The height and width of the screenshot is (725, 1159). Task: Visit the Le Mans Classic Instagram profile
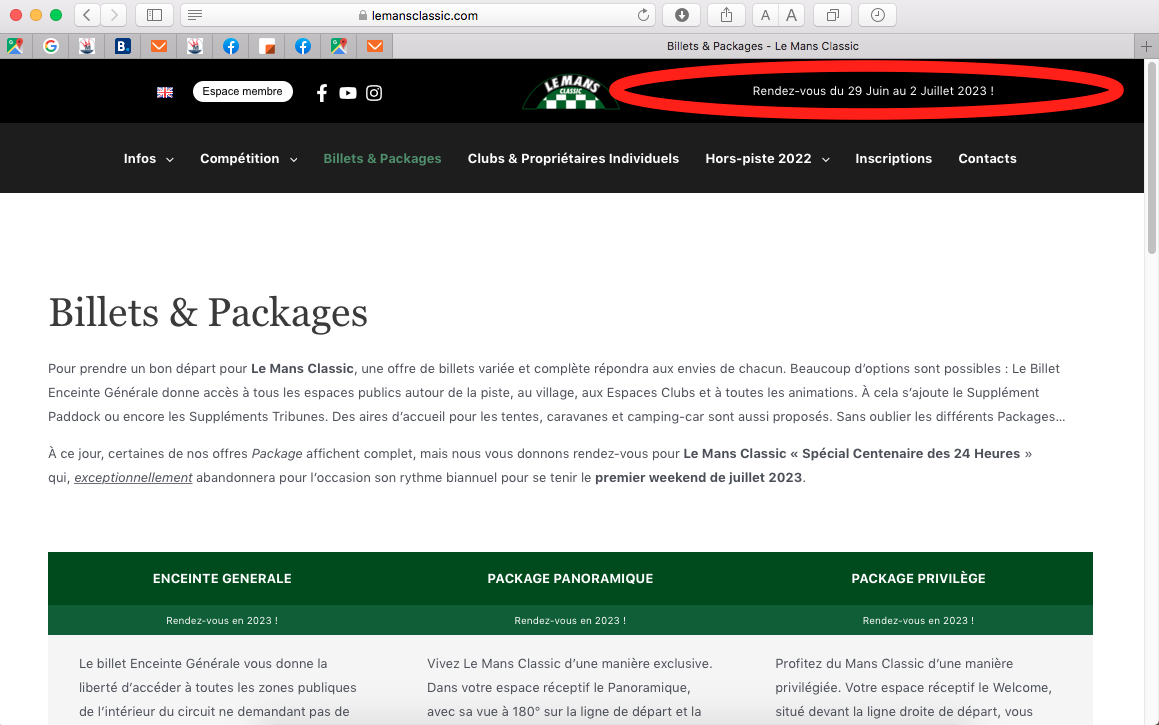[x=374, y=93]
